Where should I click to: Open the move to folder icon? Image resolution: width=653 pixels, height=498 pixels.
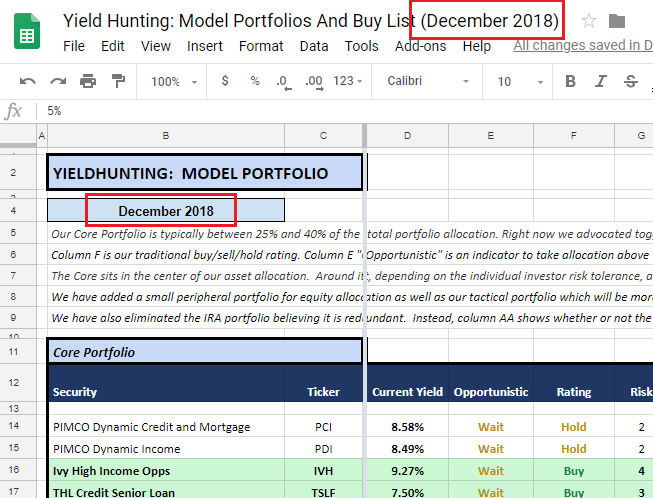617,21
